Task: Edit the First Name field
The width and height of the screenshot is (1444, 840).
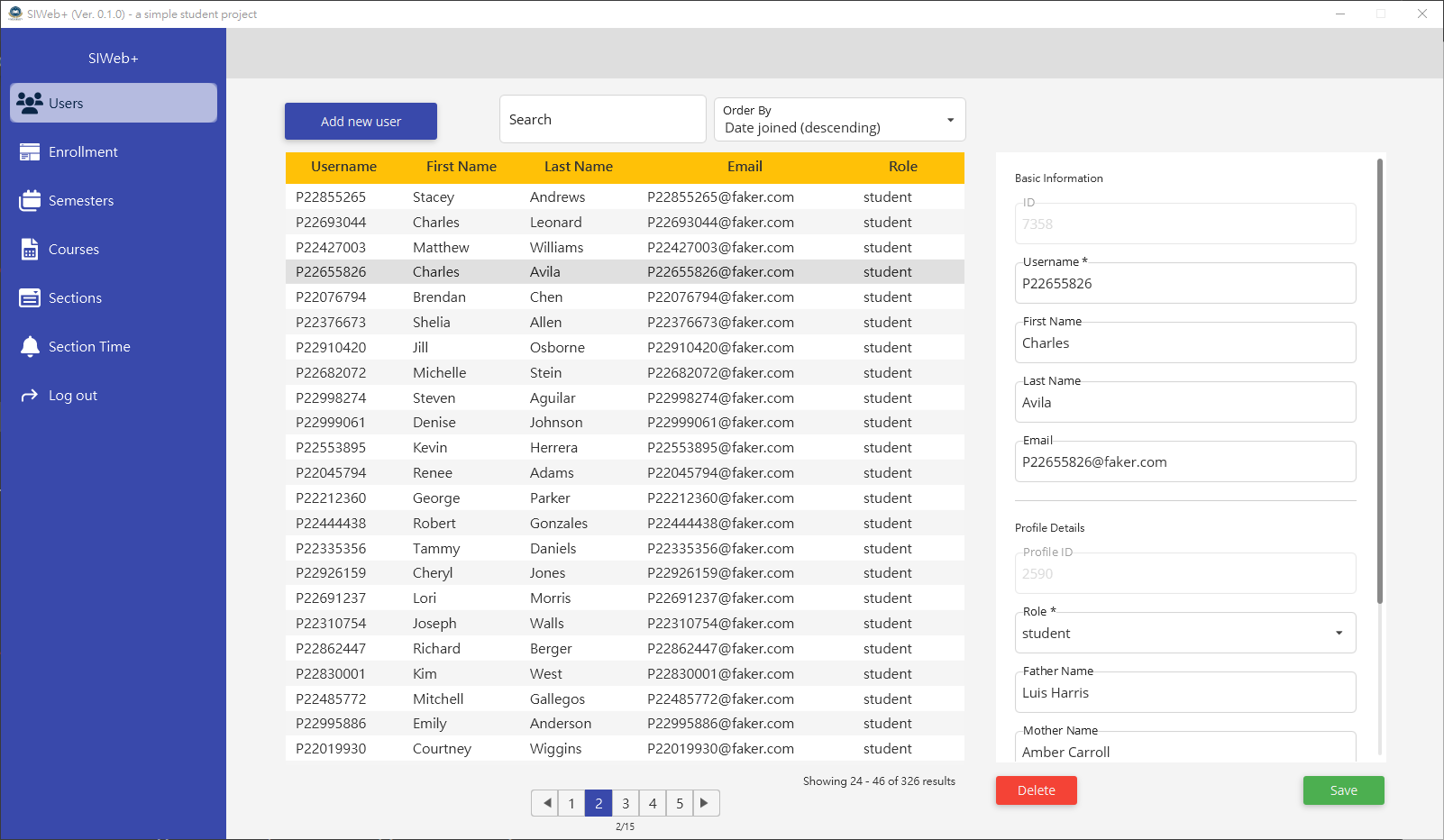Action: tap(1185, 342)
